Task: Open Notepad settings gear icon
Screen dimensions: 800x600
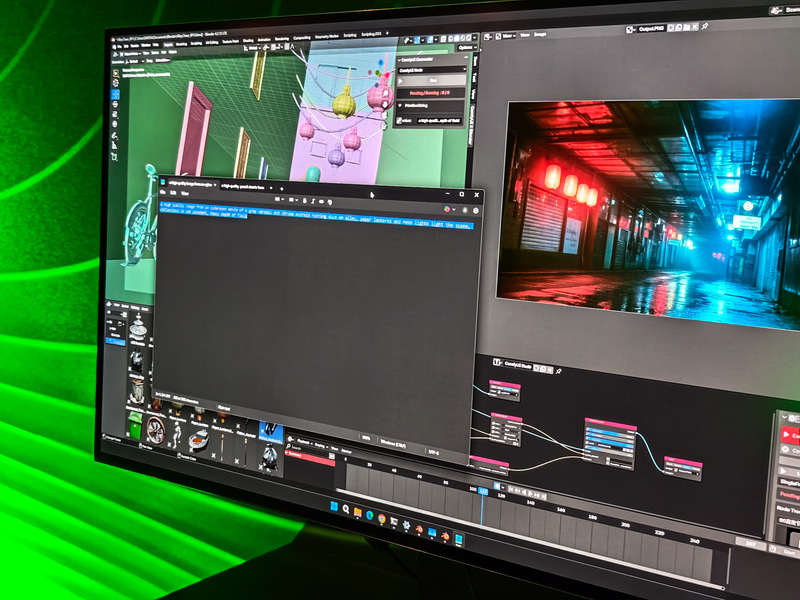Action: pos(476,211)
